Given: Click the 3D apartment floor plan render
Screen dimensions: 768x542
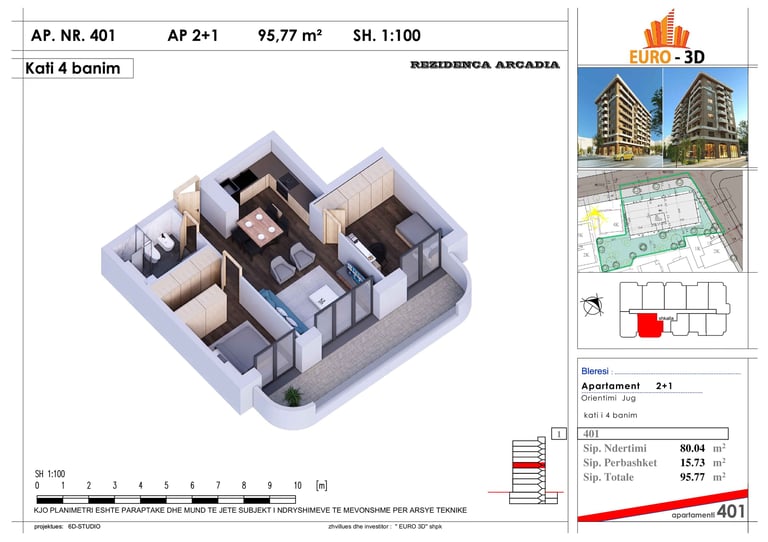Looking at the screenshot, I should tap(287, 279).
